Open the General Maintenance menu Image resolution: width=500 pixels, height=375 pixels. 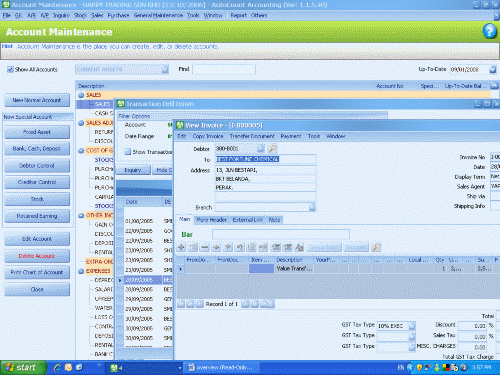(x=158, y=15)
